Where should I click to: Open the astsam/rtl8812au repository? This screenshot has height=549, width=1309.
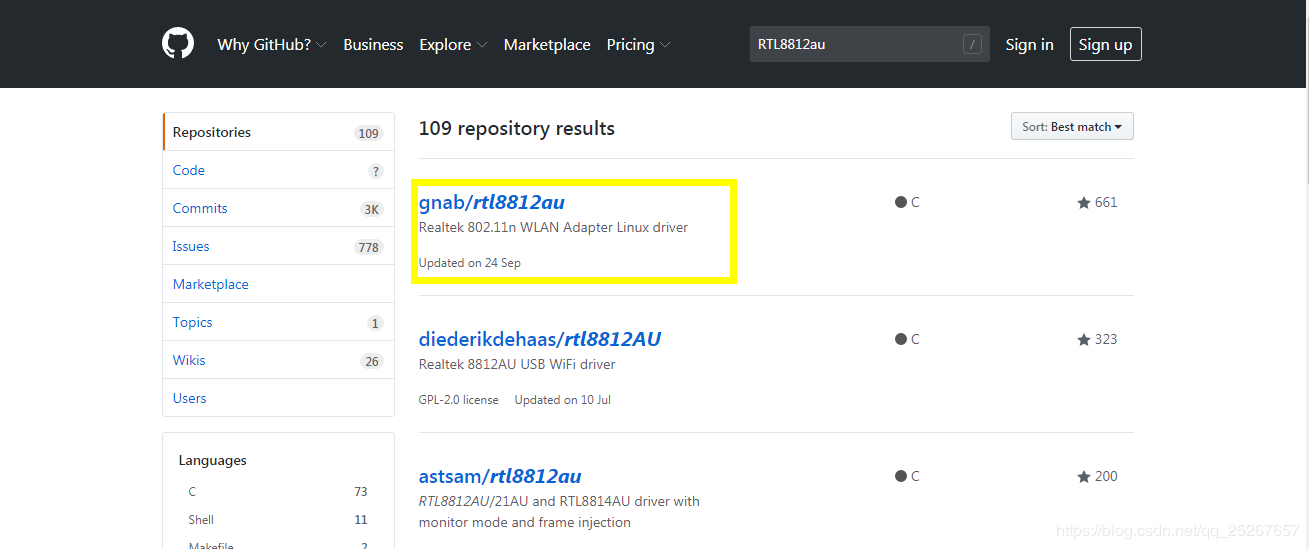pyautogui.click(x=500, y=476)
